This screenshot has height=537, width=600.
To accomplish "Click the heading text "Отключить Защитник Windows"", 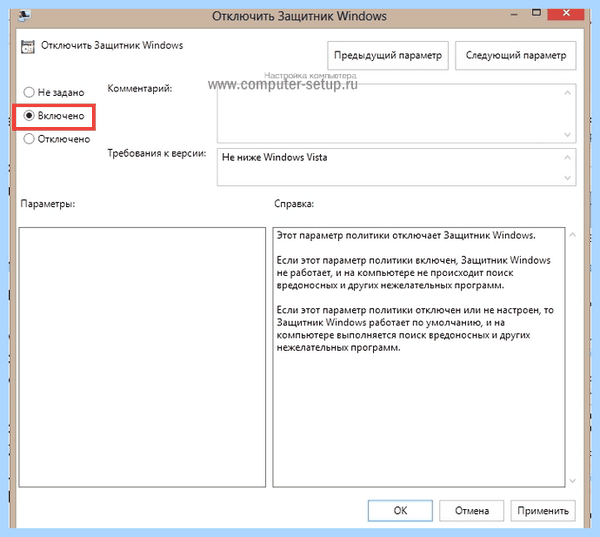I will point(112,45).
